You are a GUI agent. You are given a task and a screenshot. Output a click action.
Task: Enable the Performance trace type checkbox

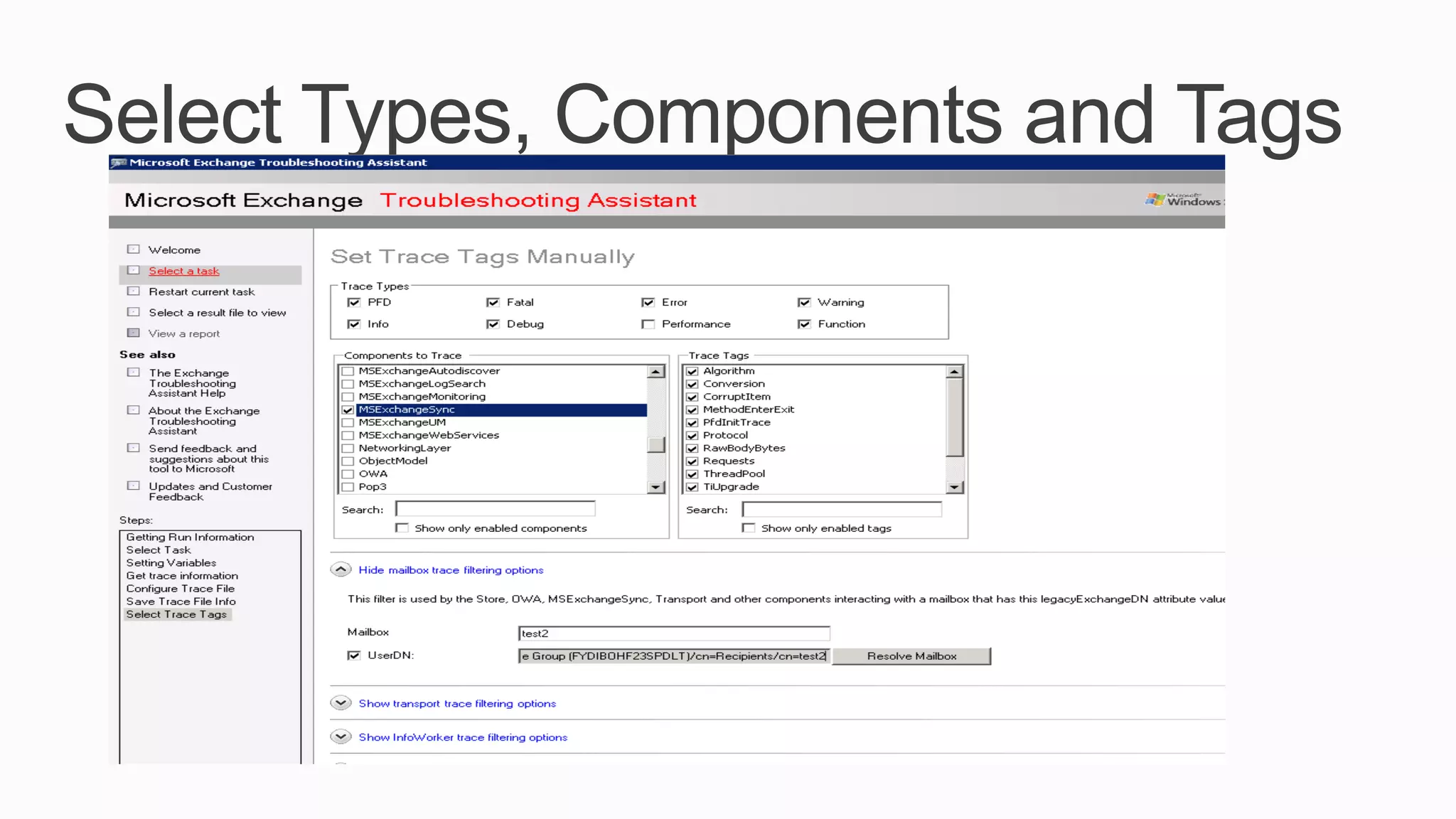pyautogui.click(x=648, y=324)
